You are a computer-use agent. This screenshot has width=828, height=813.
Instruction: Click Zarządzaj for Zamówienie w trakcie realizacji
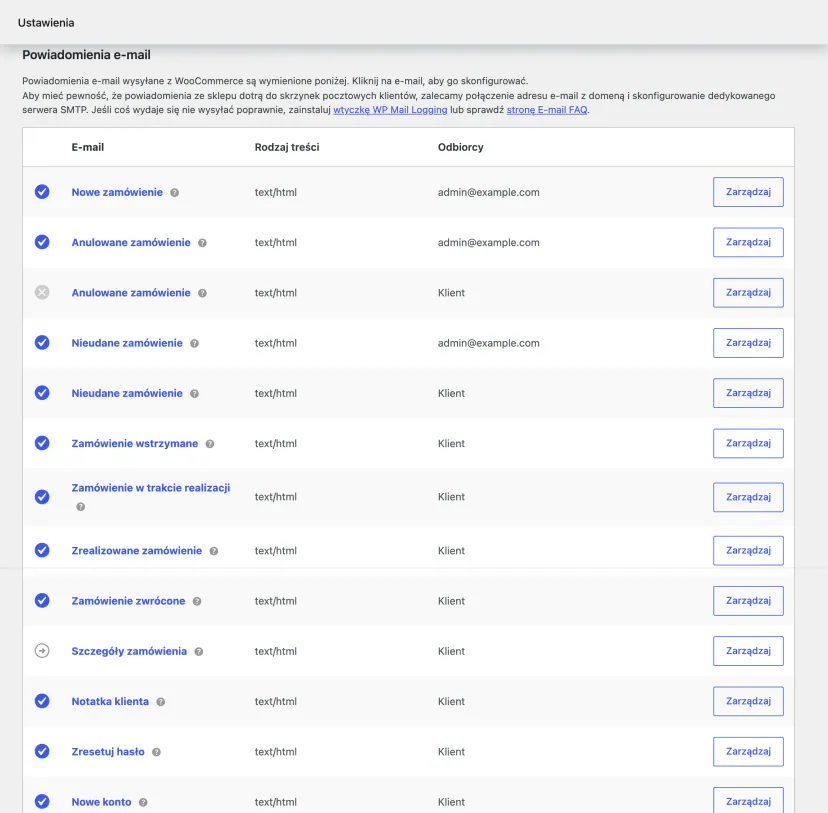[748, 497]
